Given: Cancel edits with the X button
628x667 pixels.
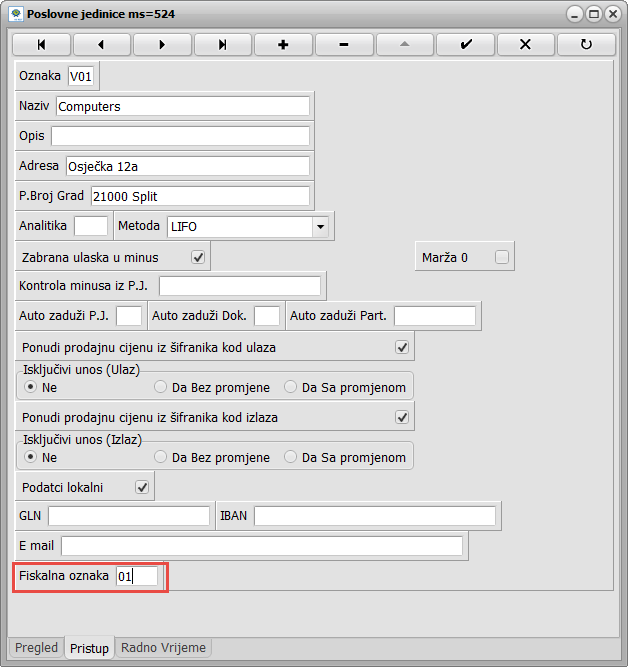Looking at the screenshot, I should click(526, 45).
